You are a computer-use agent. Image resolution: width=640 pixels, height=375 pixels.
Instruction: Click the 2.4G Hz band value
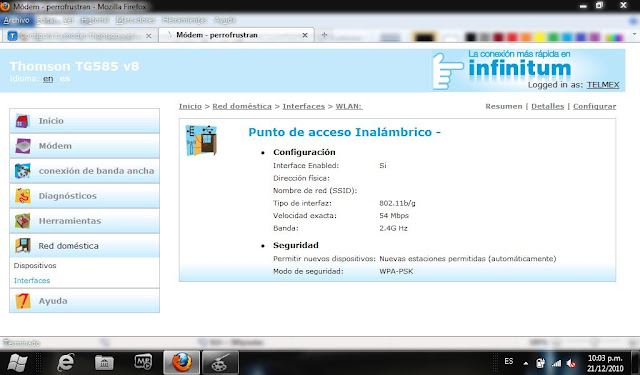point(393,228)
